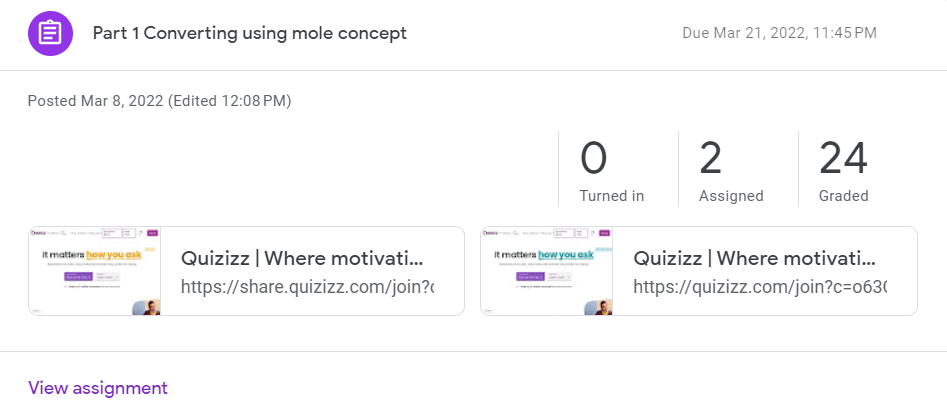Image resolution: width=947 pixels, height=401 pixels.
Task: Click the purple assignment clipboard icon
Action: [50, 33]
